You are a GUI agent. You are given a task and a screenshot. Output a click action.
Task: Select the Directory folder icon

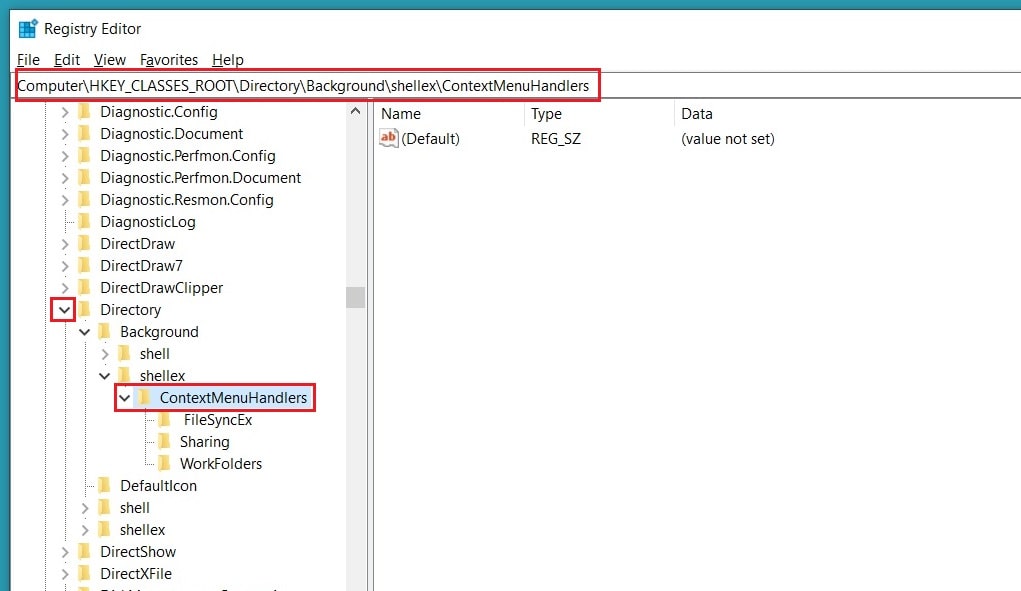[85, 310]
